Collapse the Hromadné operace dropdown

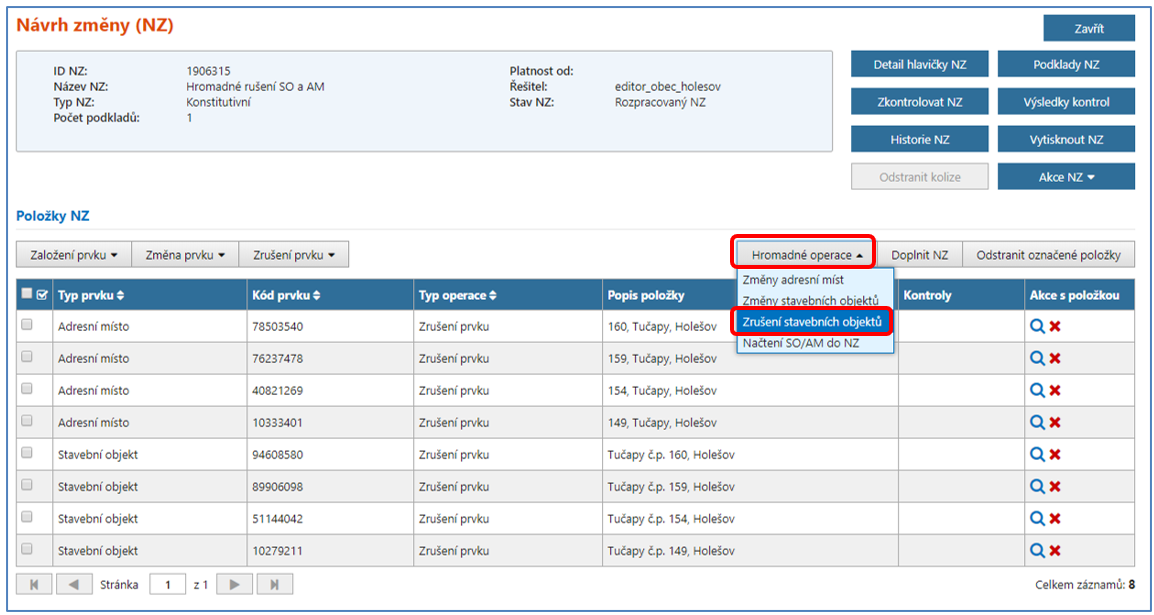[806, 255]
